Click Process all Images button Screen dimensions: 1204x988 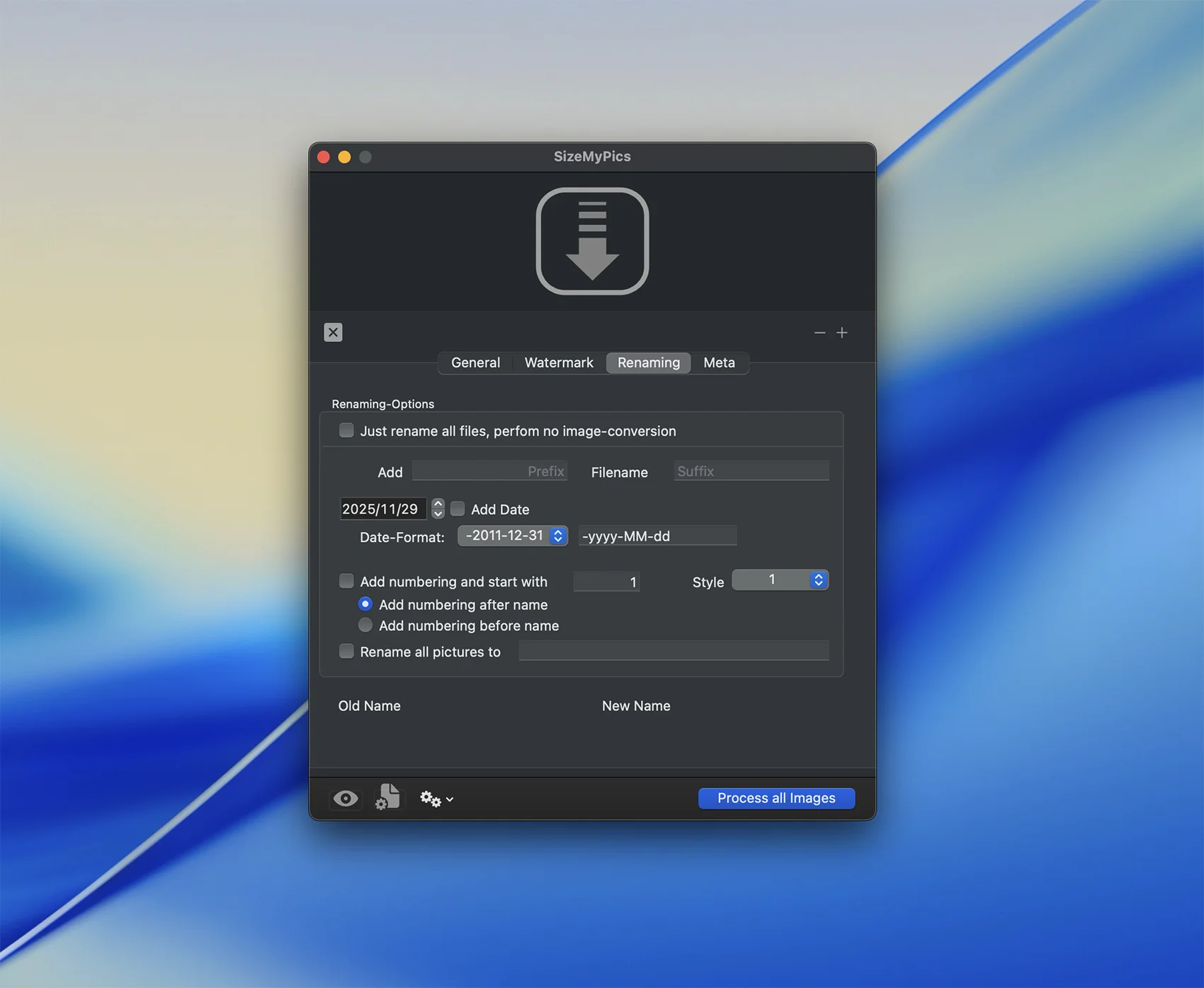pos(776,798)
